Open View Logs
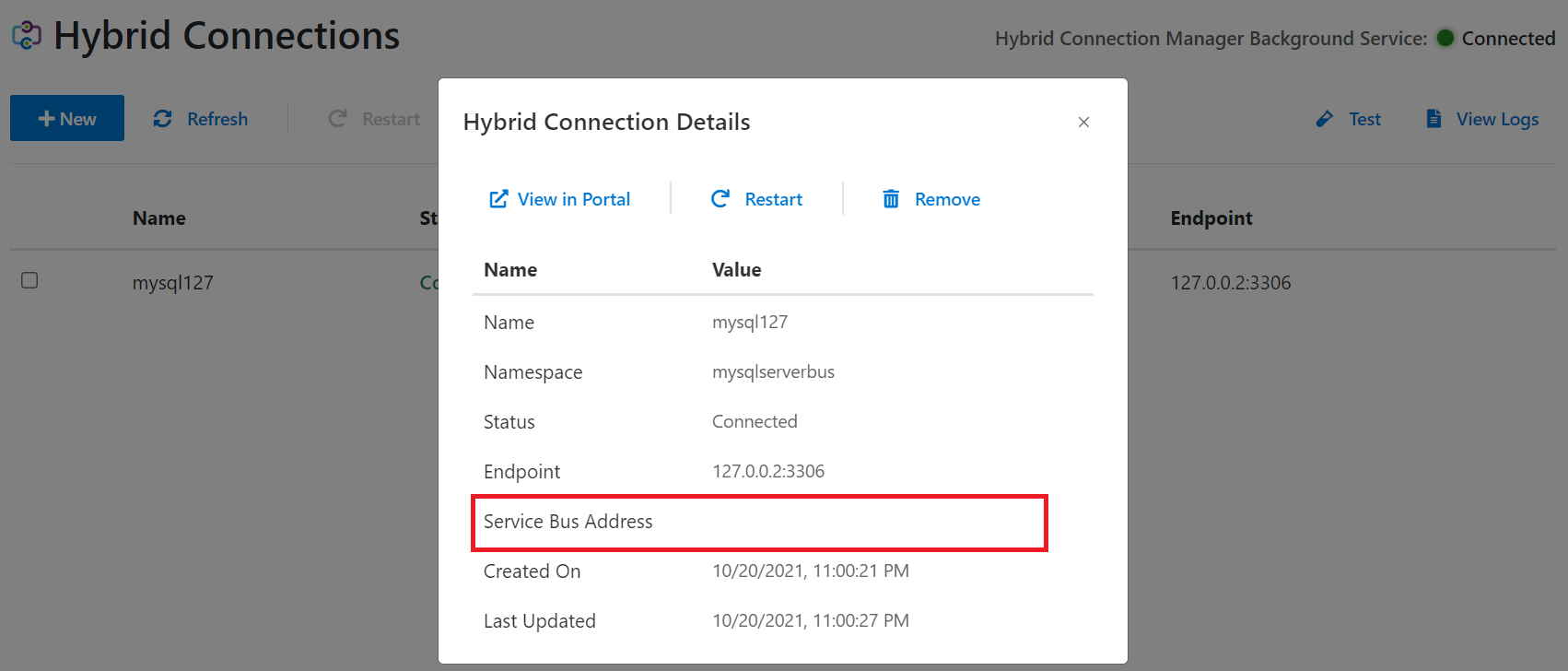 point(1497,119)
